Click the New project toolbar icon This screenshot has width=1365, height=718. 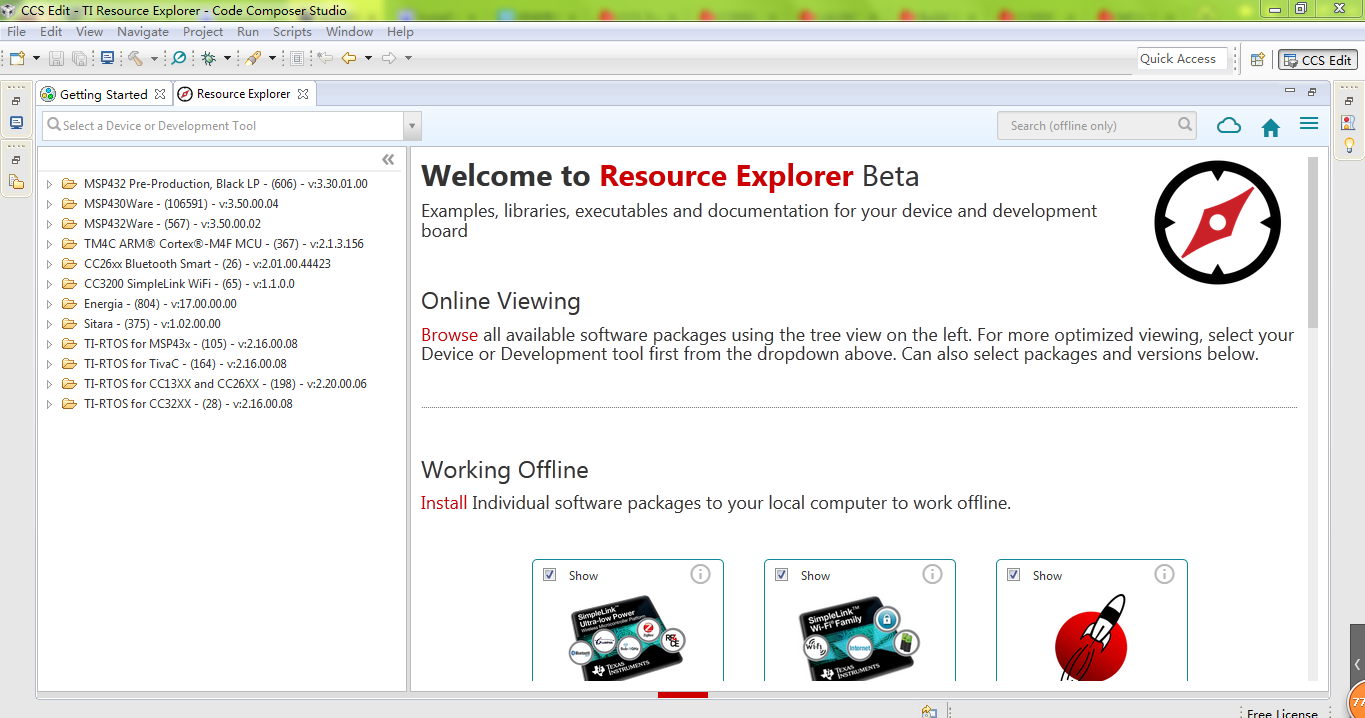(x=17, y=59)
